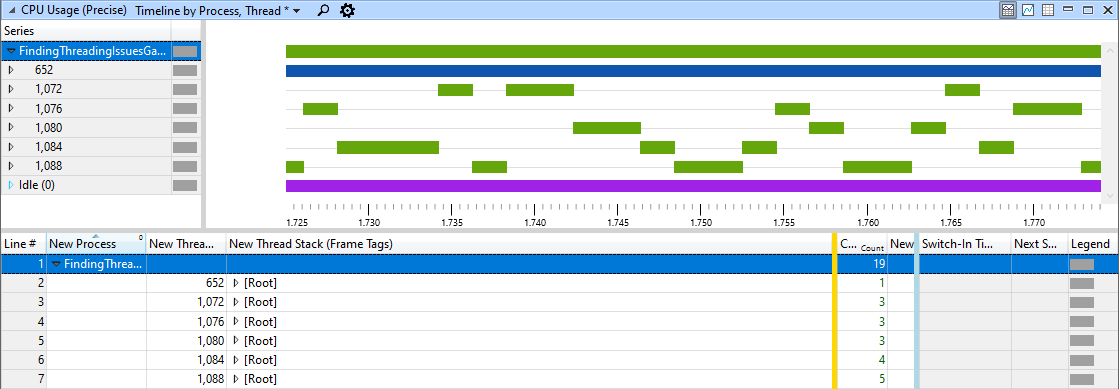The image size is (1120, 389).
Task: Click graph vertical scrollbar up arrow
Action: tap(1109, 51)
